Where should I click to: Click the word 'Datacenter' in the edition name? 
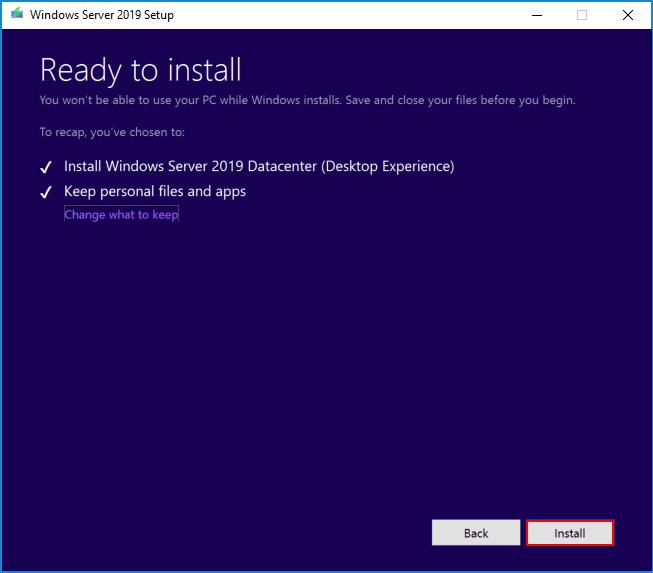(x=282, y=166)
